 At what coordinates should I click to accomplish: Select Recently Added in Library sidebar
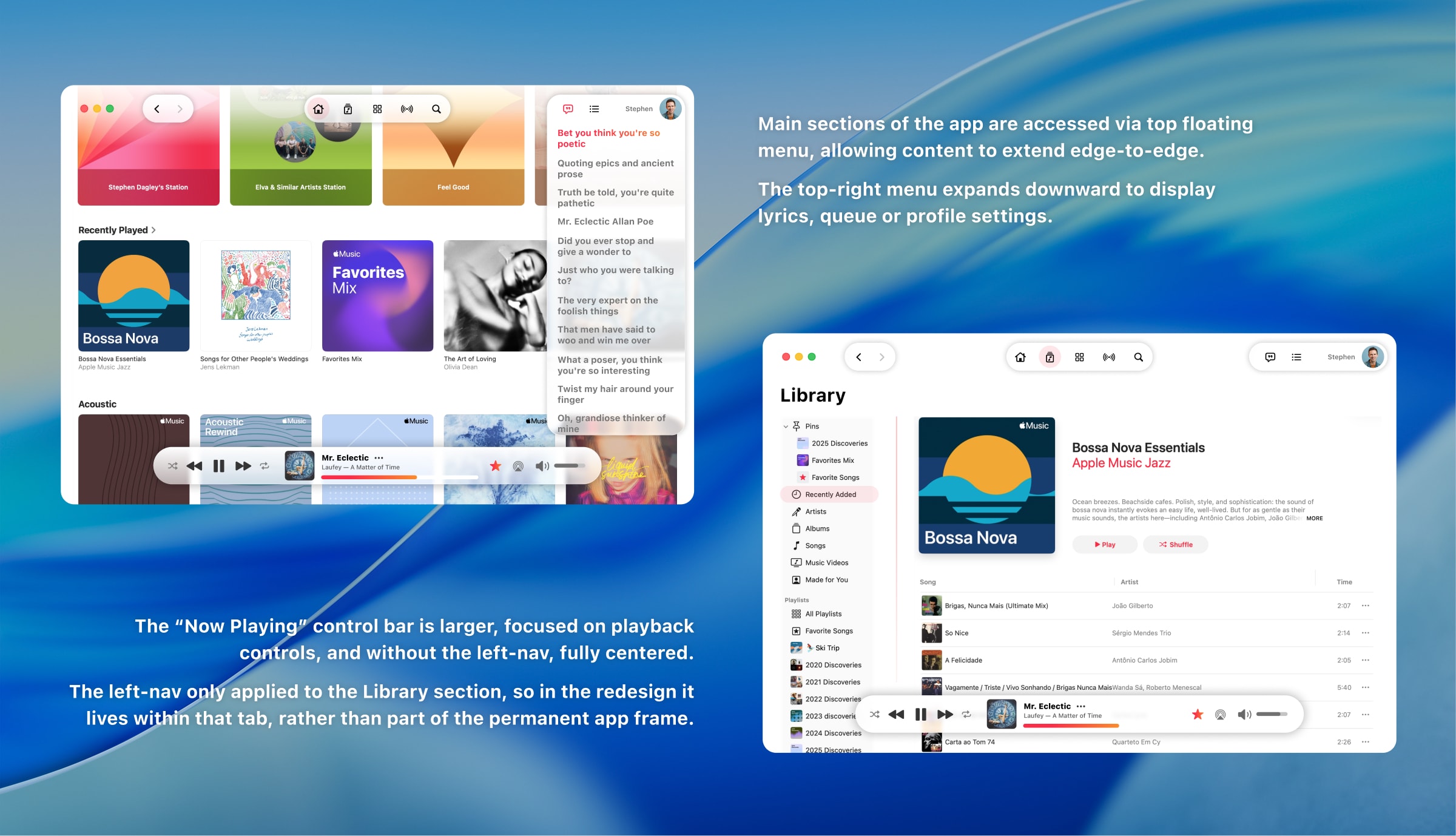tap(830, 494)
